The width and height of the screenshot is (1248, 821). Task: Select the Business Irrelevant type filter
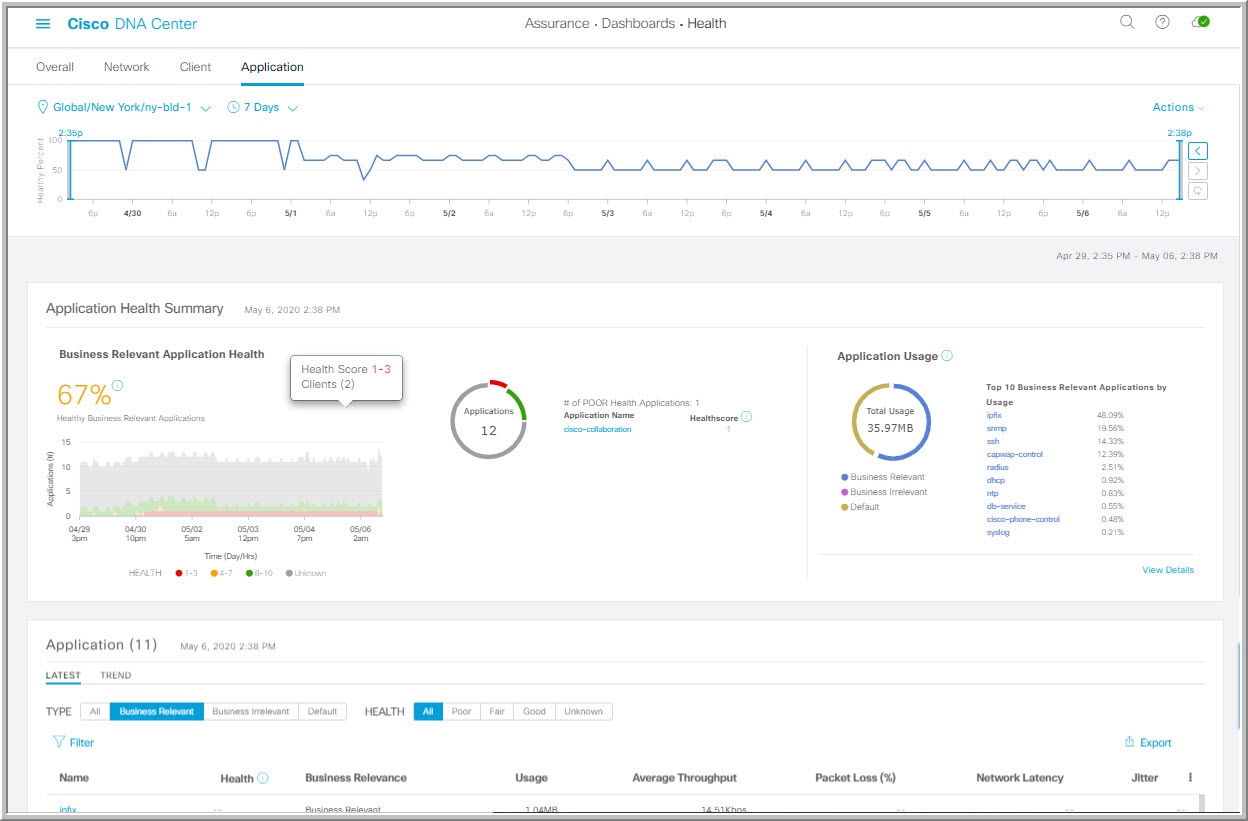(251, 712)
